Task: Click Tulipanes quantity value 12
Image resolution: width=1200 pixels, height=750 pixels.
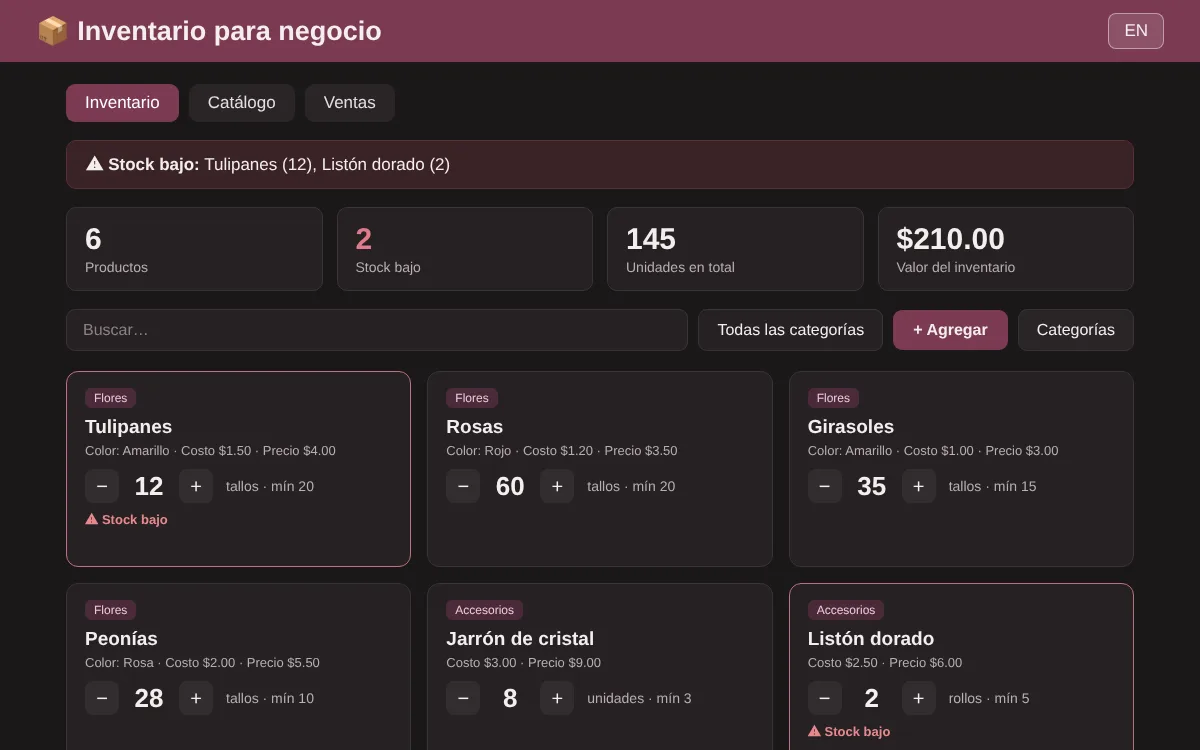Action: coord(149,486)
